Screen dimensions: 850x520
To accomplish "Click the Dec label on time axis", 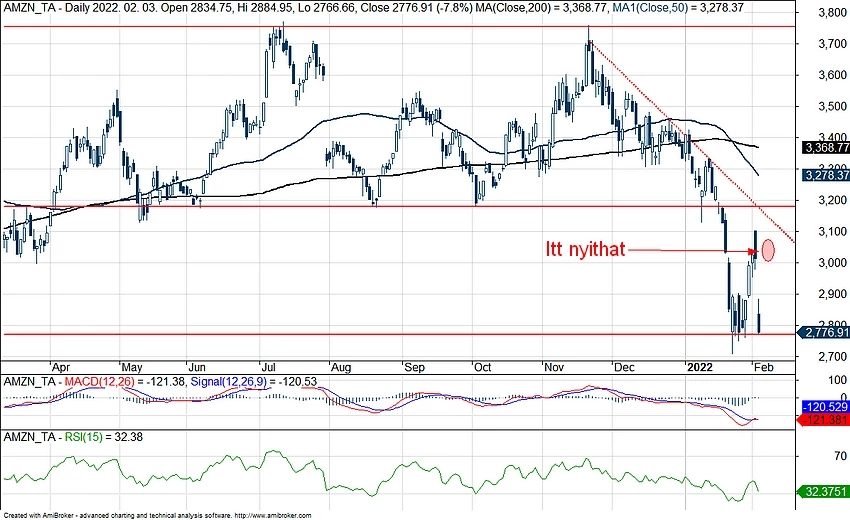I will click(x=624, y=368).
